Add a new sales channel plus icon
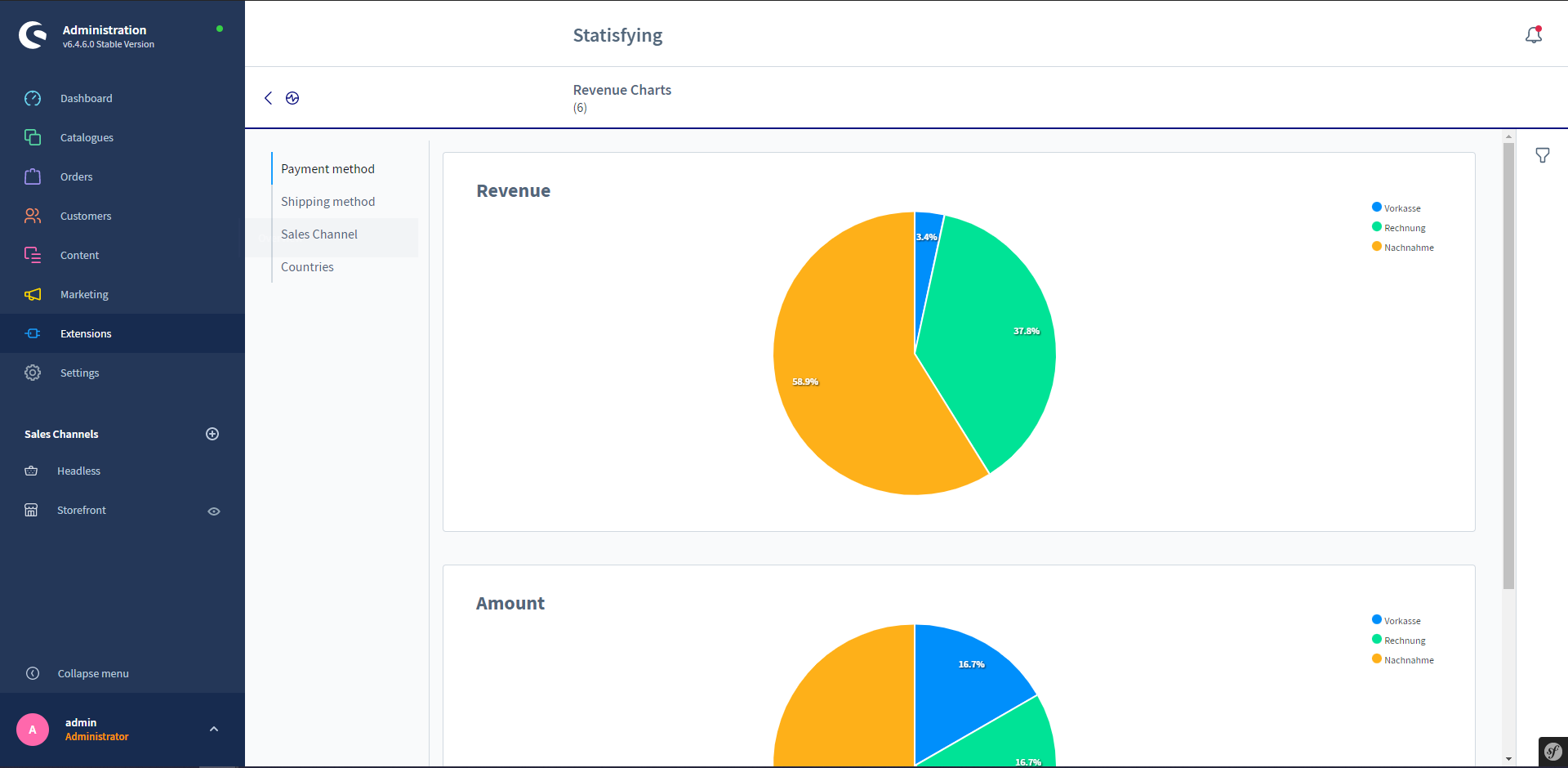1568x768 pixels. [x=212, y=434]
